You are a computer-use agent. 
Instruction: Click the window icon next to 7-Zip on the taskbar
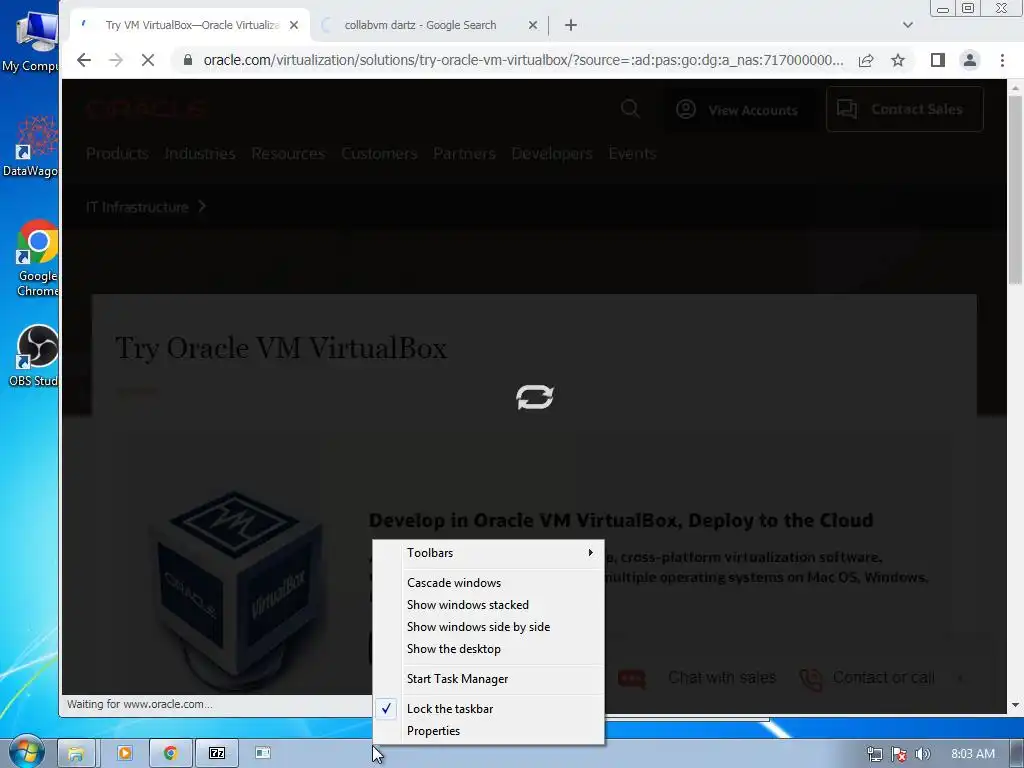point(263,753)
